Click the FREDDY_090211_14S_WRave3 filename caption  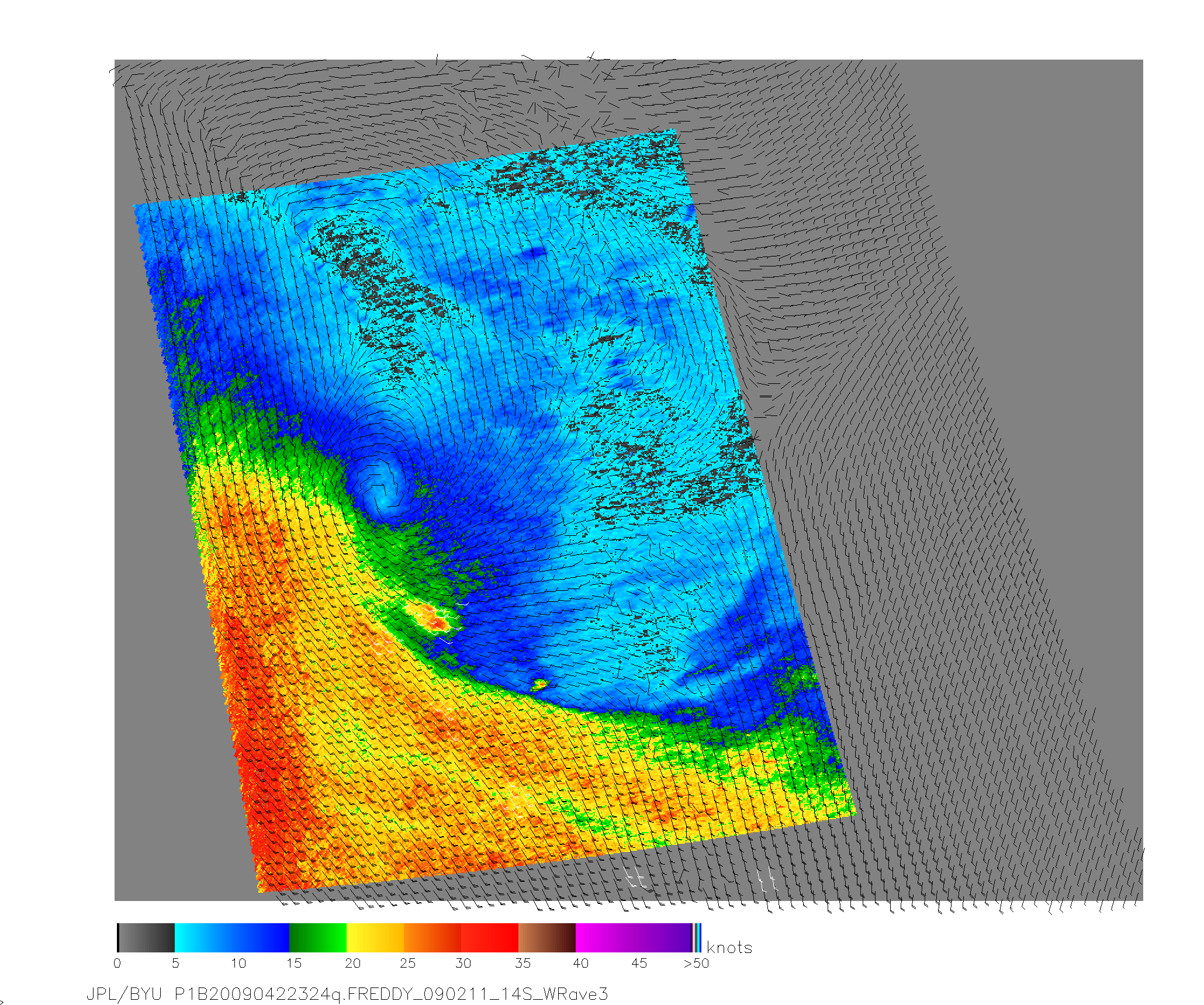click(478, 994)
